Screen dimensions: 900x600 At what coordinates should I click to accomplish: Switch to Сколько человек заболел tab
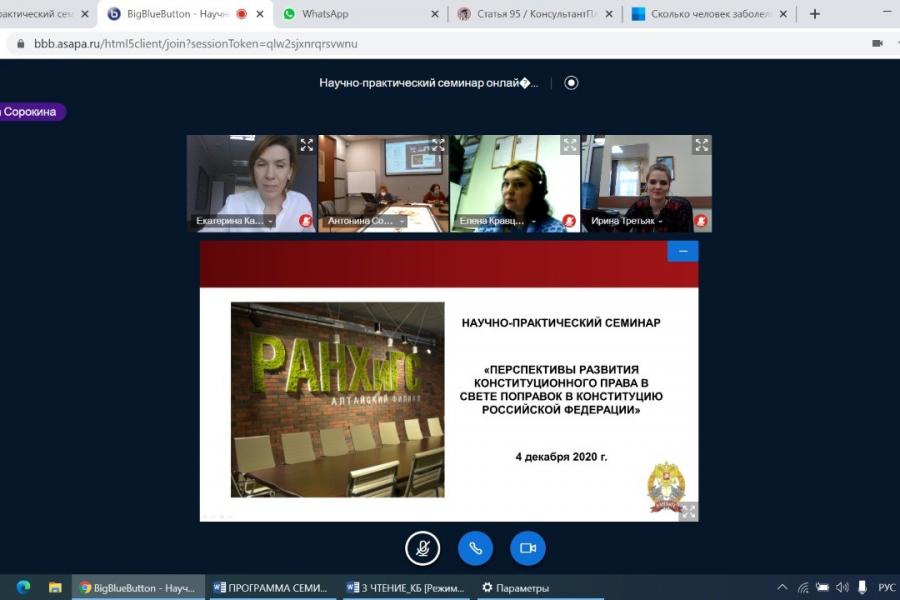[709, 14]
